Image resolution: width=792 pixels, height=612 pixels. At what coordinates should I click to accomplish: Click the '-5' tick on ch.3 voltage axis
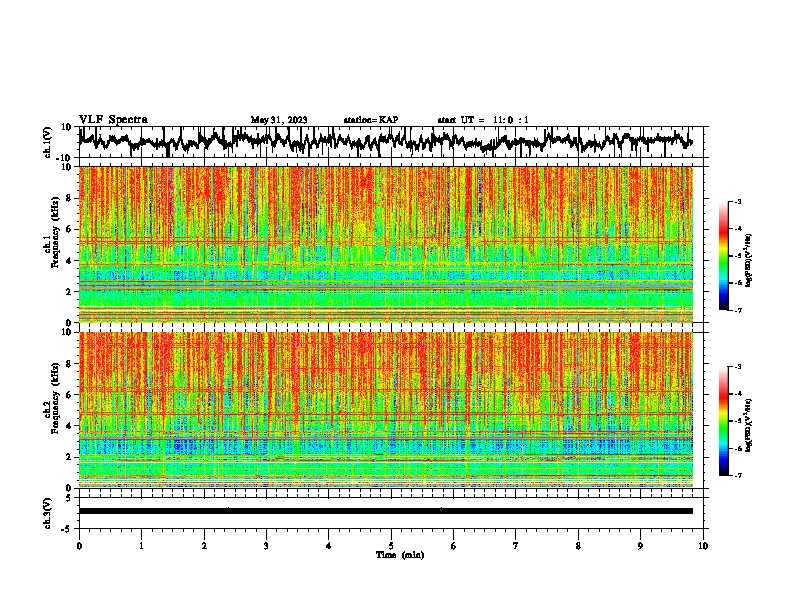click(67, 529)
